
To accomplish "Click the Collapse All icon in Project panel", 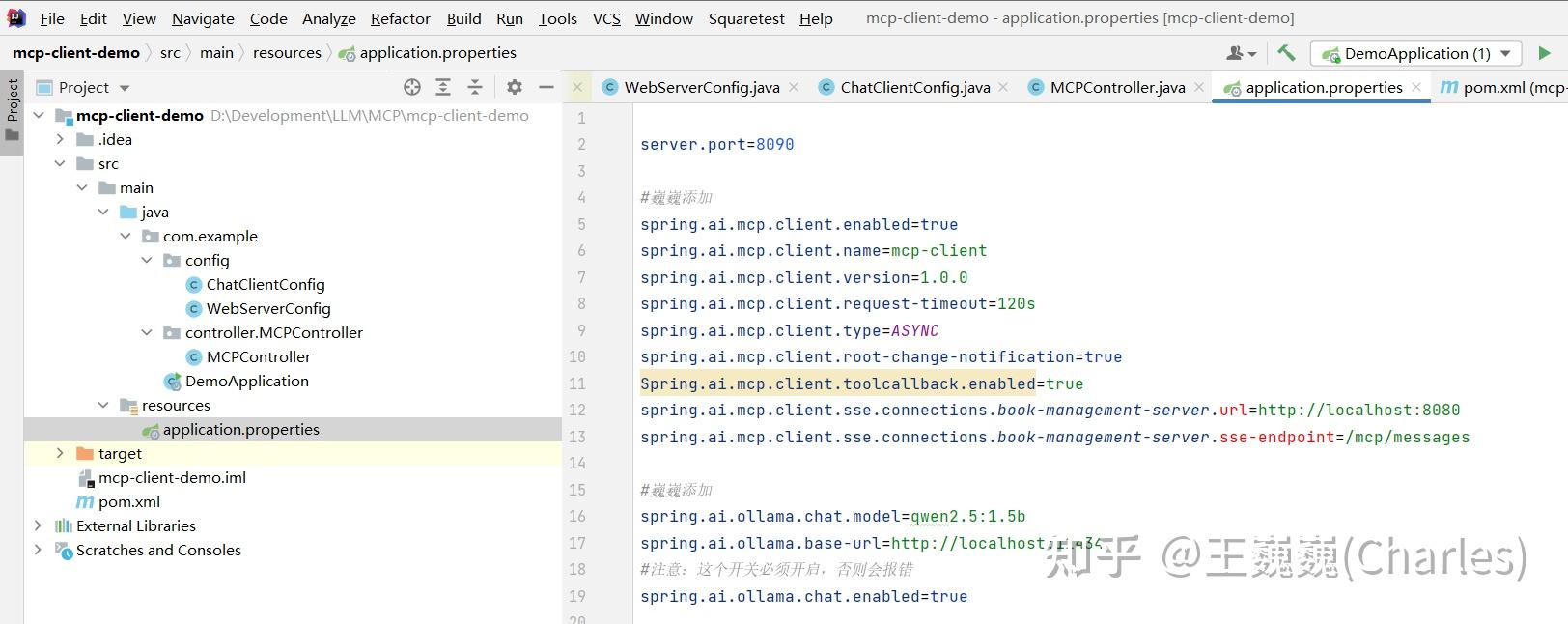I will click(475, 87).
